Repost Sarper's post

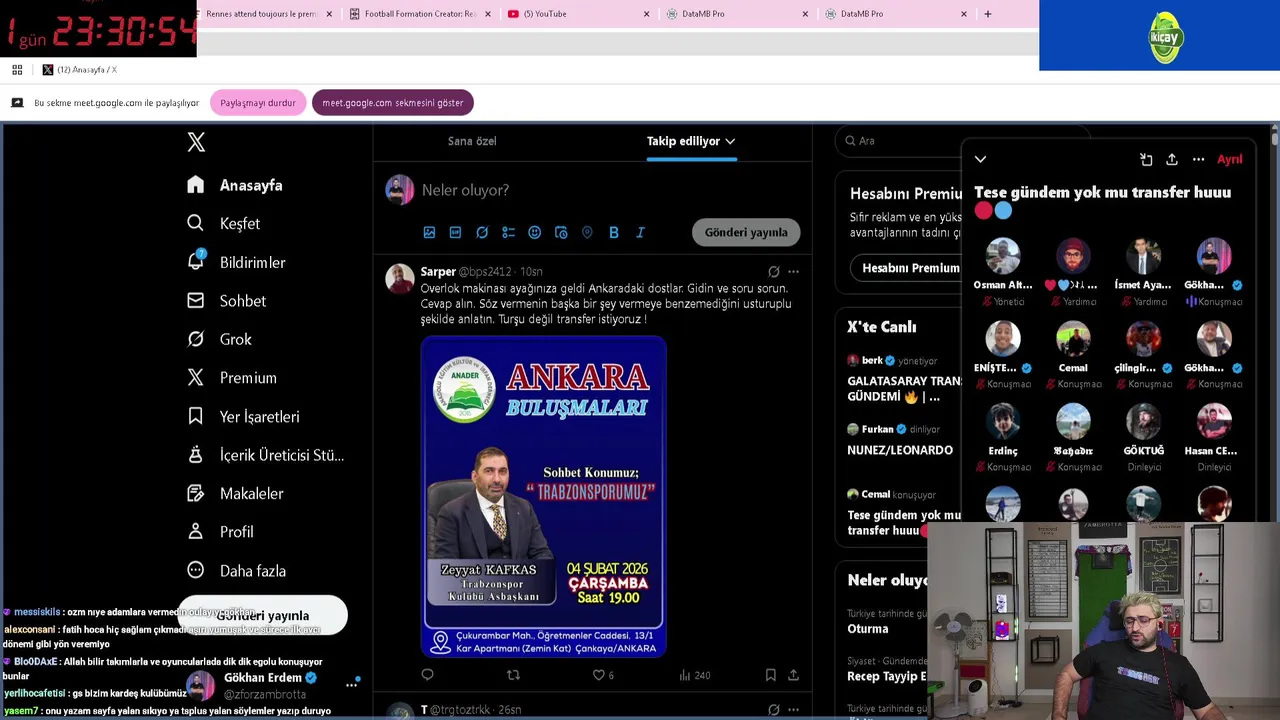513,675
